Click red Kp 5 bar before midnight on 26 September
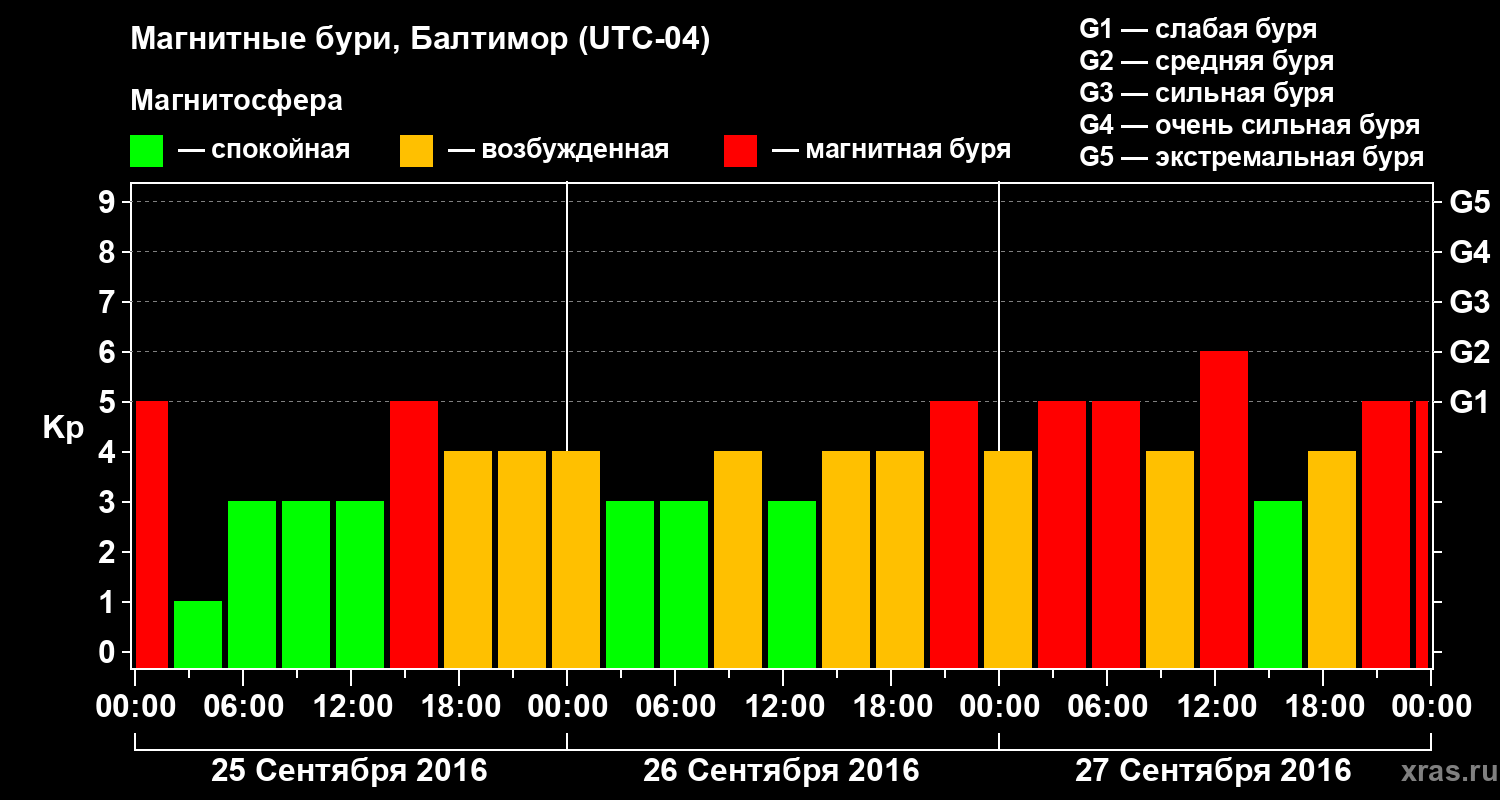The width and height of the screenshot is (1500, 800). point(954,535)
